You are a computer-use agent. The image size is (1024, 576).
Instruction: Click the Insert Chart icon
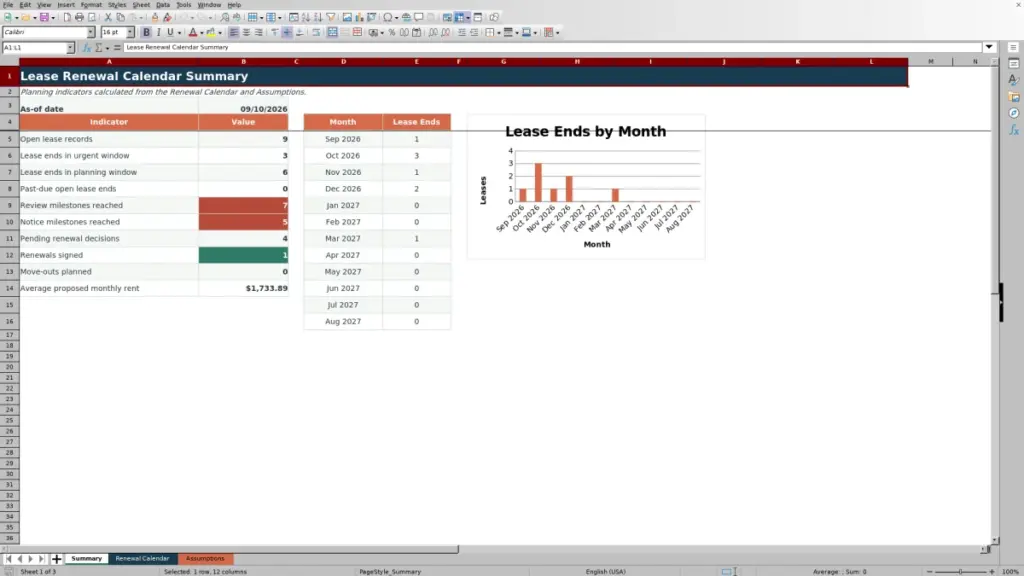(x=359, y=17)
